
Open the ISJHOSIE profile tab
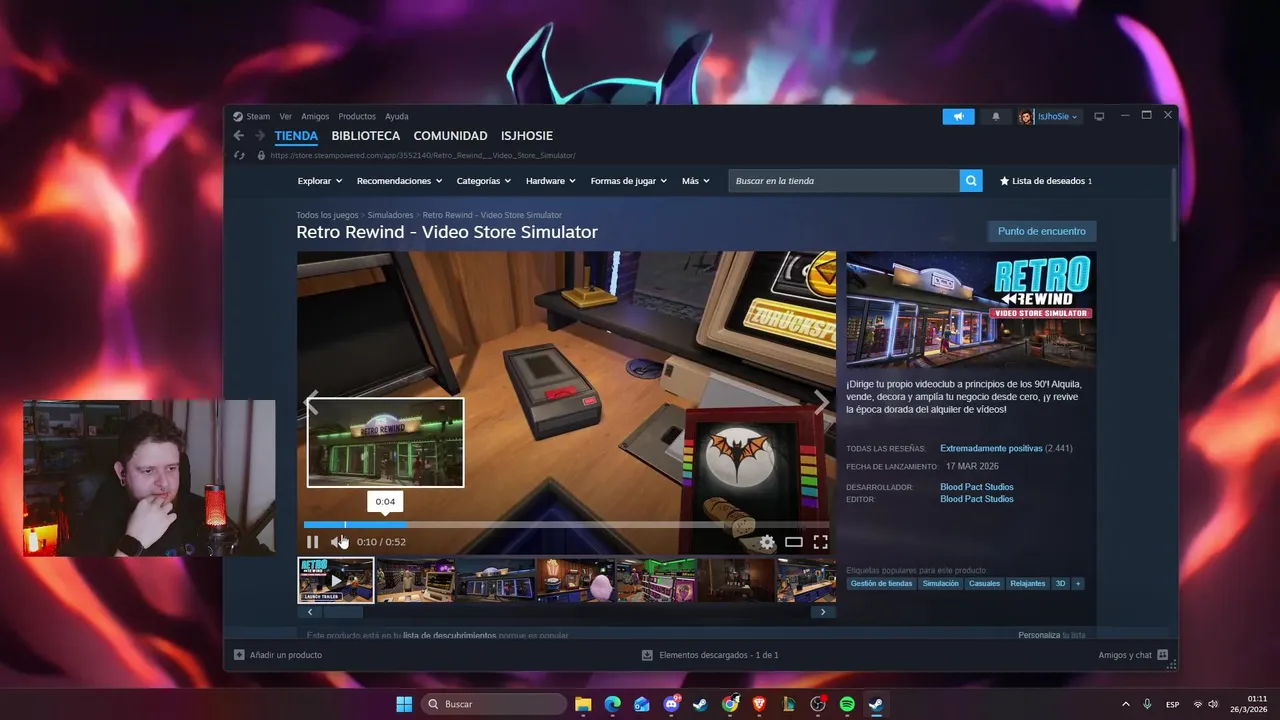527,136
